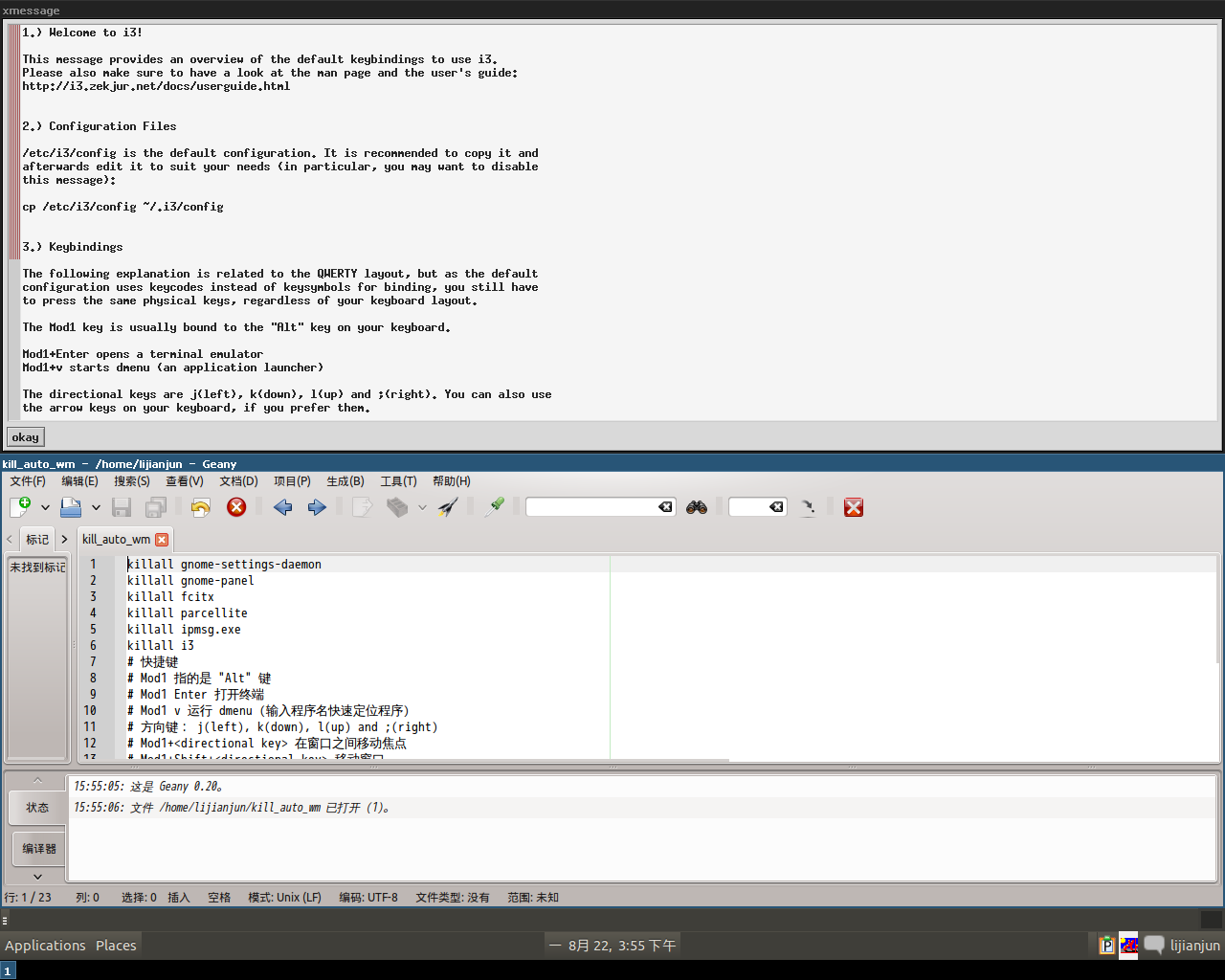Reload the current file from disk
Image resolution: width=1225 pixels, height=980 pixels.
pyautogui.click(x=200, y=507)
